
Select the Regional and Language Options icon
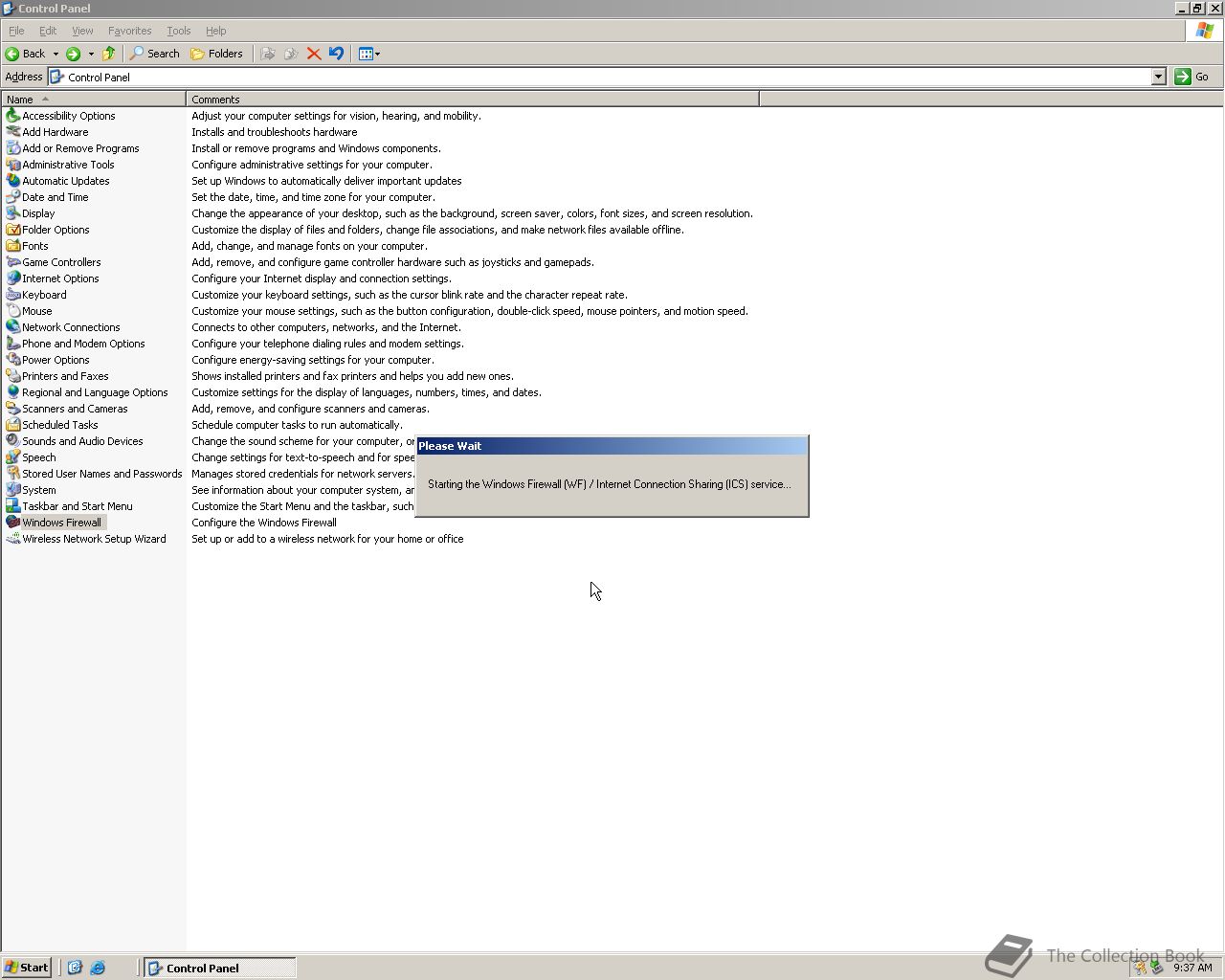click(13, 392)
